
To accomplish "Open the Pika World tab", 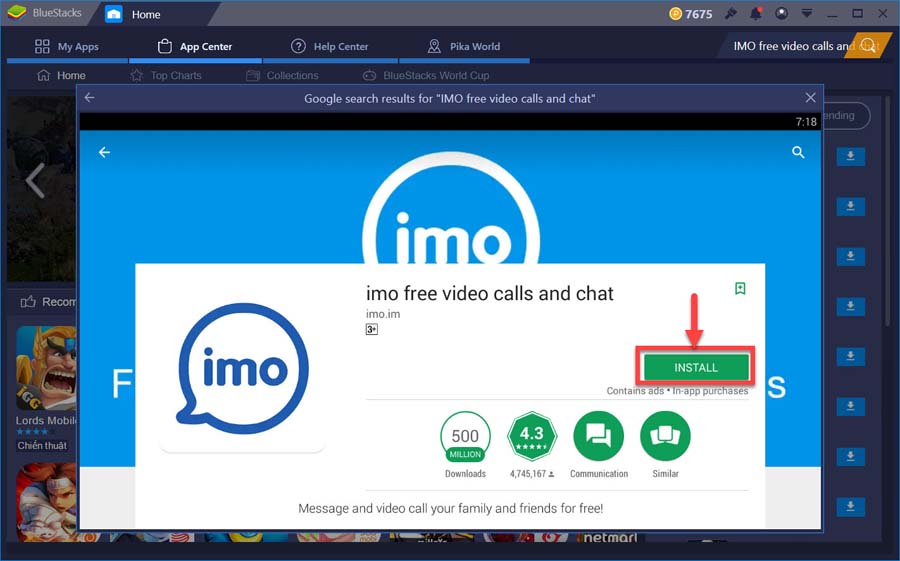I will pos(464,47).
